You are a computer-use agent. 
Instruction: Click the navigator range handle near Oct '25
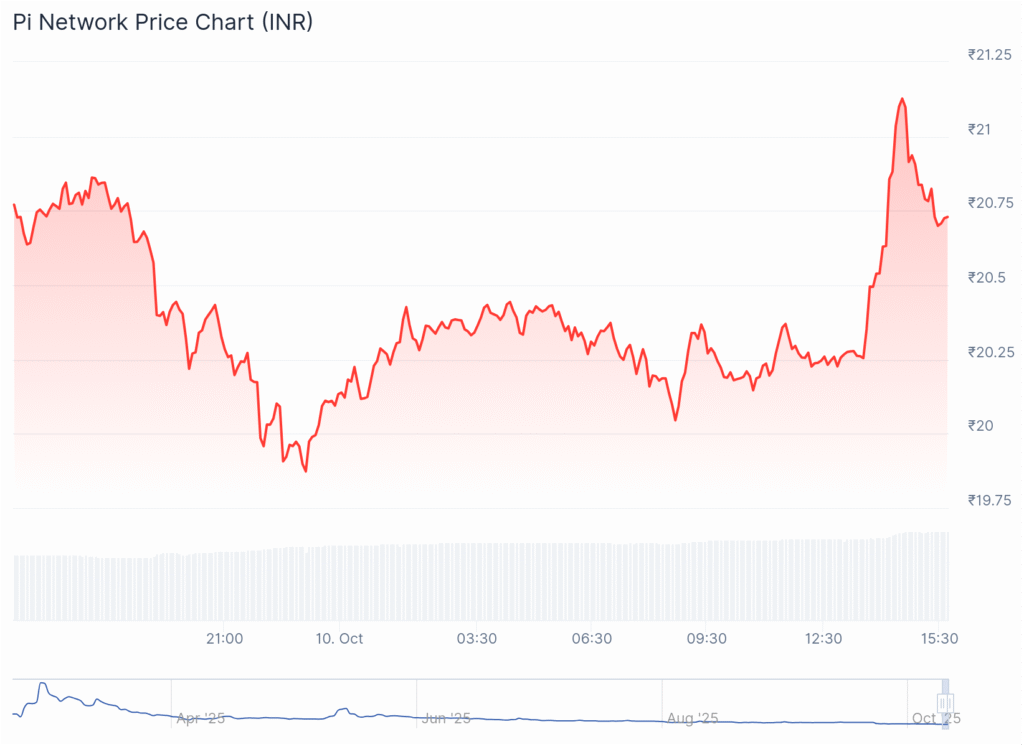(943, 704)
